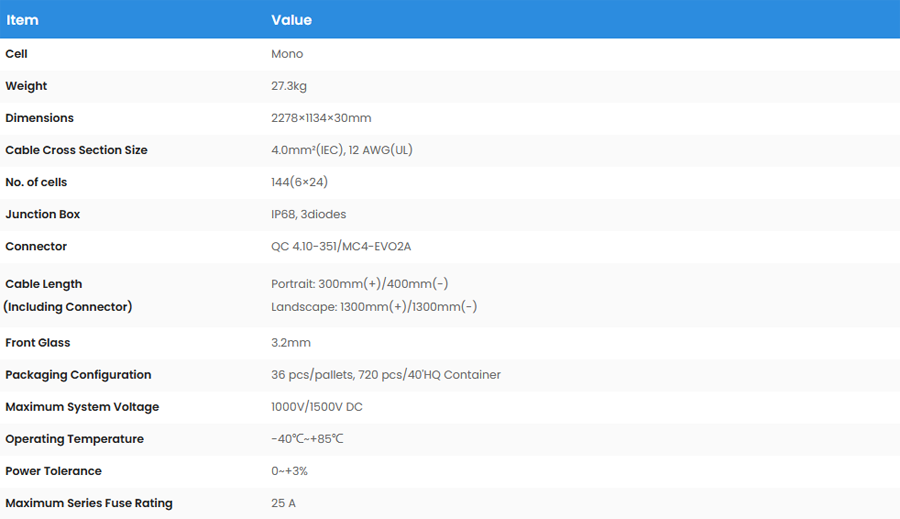
Task: Click the 2278×1134×30mm dimensions value
Action: pyautogui.click(x=321, y=118)
